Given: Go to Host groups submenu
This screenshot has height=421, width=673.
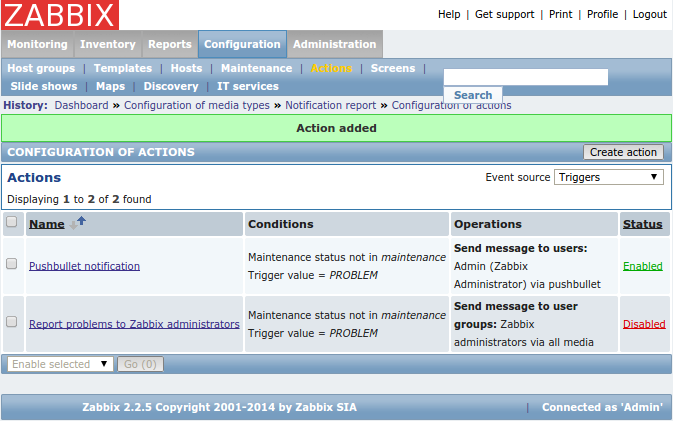Looking at the screenshot, I should pyautogui.click(x=41, y=68).
